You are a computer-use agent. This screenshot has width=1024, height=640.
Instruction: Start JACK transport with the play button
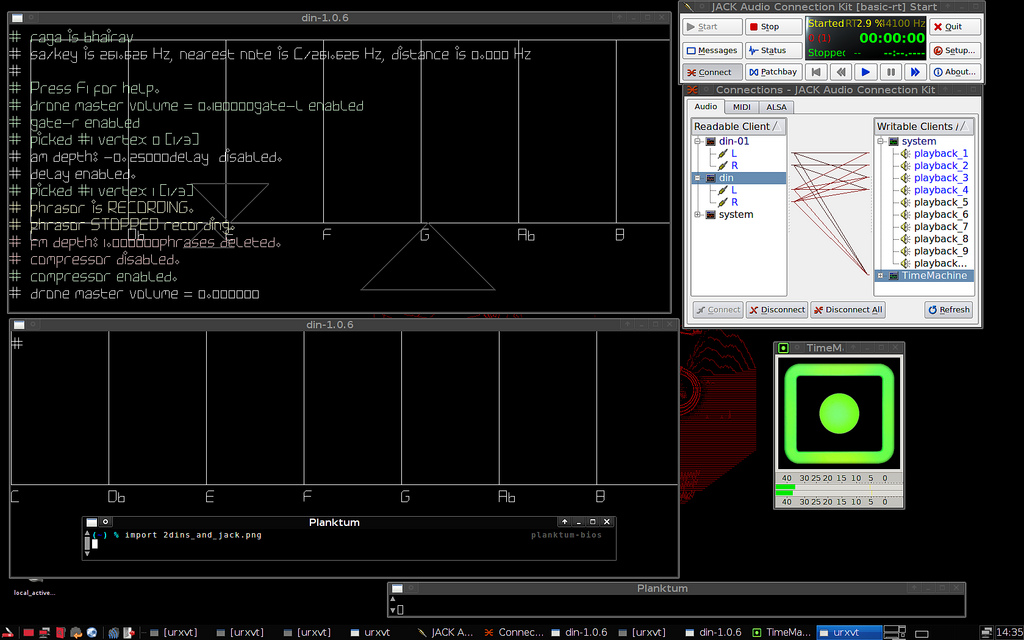click(x=866, y=72)
